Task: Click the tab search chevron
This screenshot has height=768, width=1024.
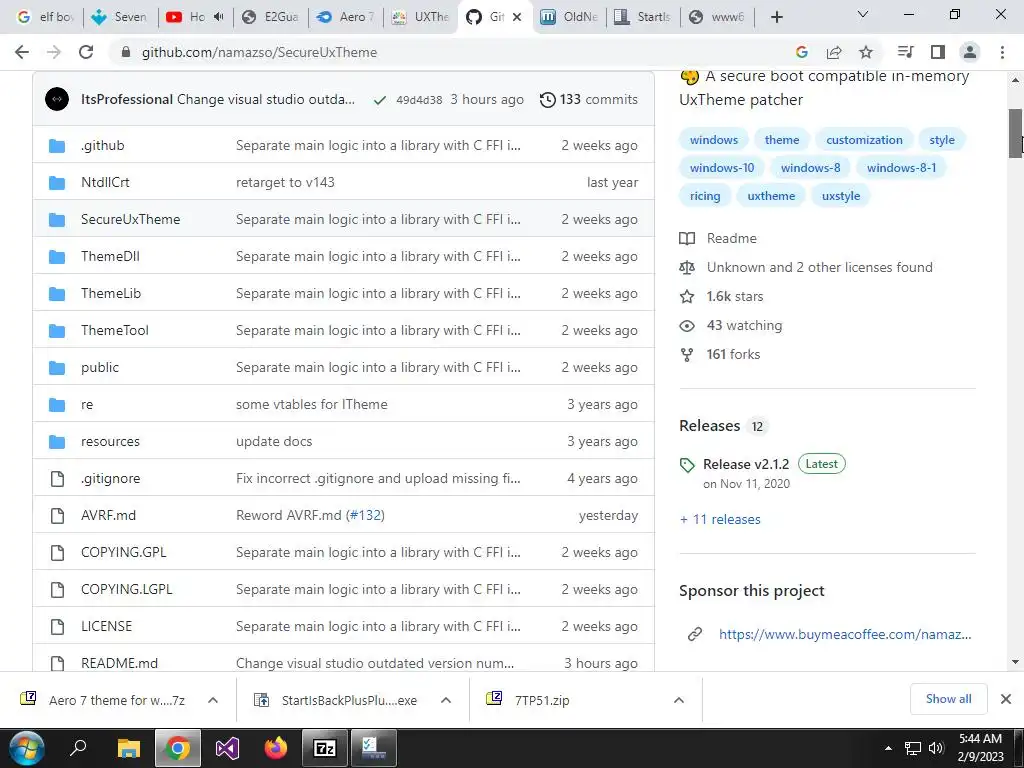Action: coord(863,14)
